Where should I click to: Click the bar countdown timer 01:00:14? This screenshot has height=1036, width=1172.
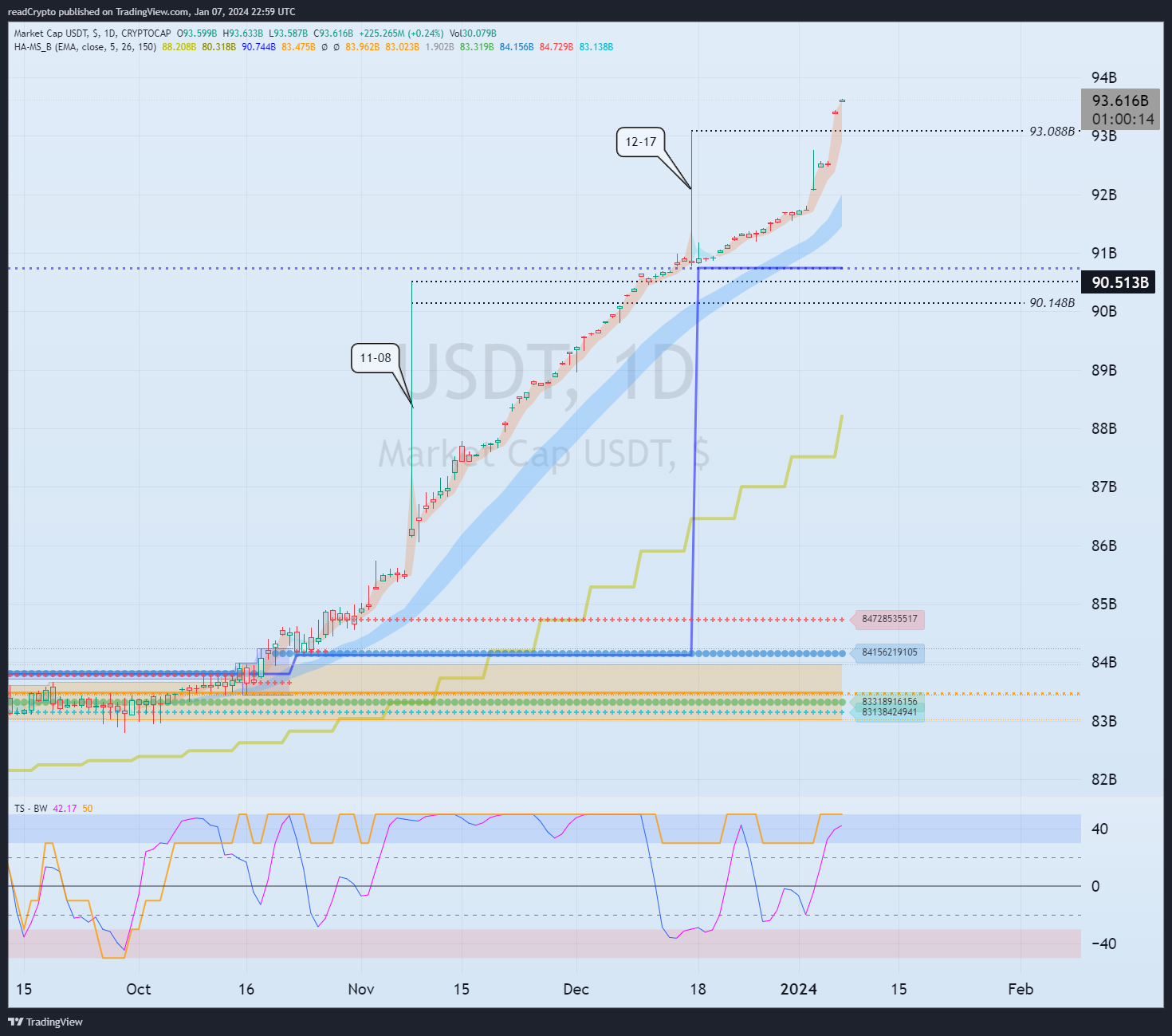coord(1123,120)
